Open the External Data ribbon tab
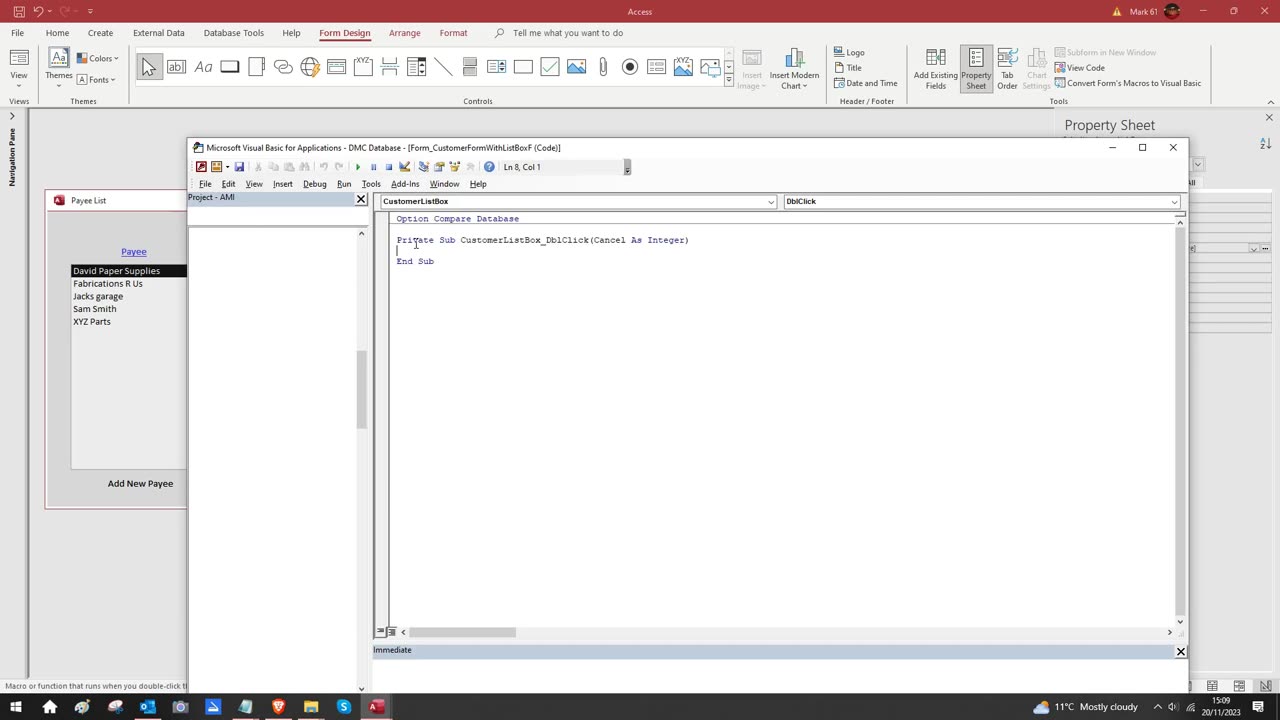Image resolution: width=1280 pixels, height=720 pixels. (x=159, y=33)
